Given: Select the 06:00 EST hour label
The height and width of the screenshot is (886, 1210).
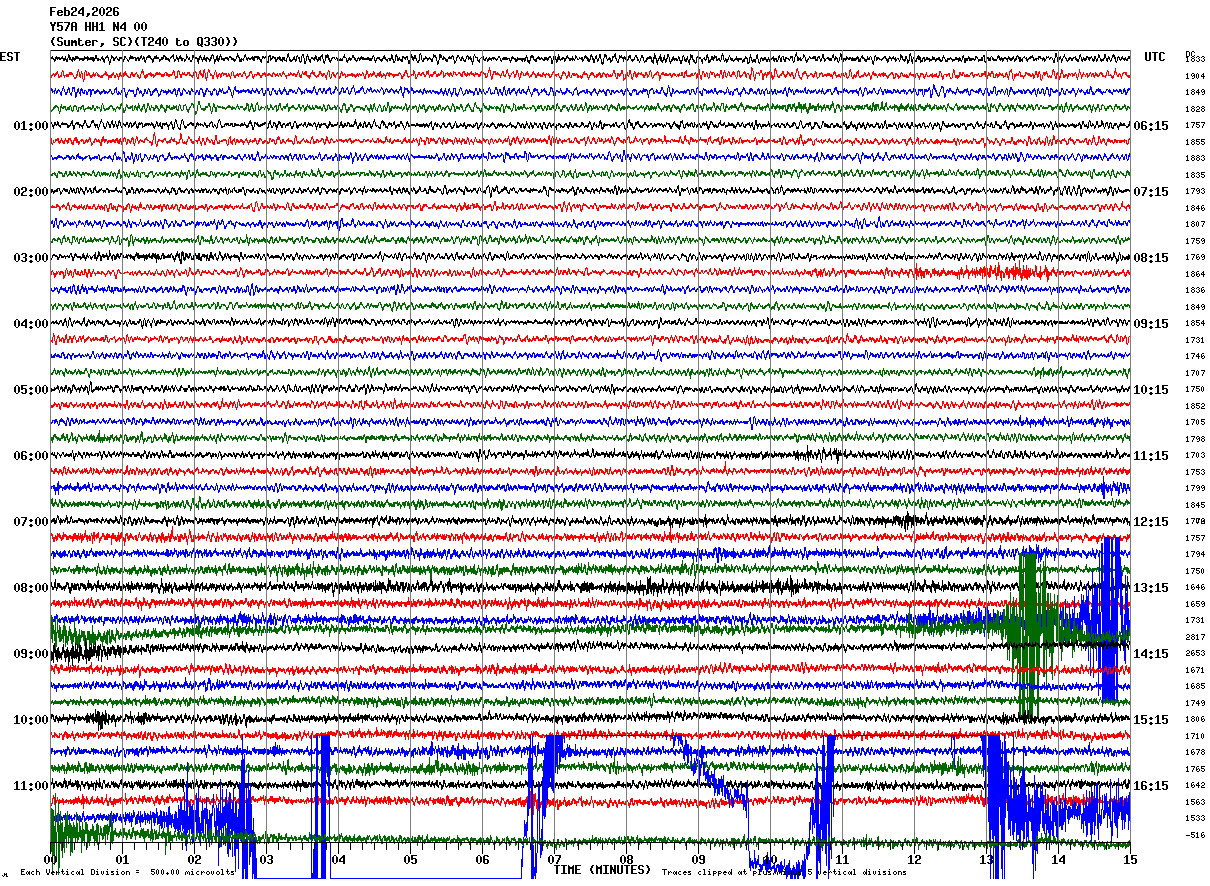Looking at the screenshot, I should [31, 456].
